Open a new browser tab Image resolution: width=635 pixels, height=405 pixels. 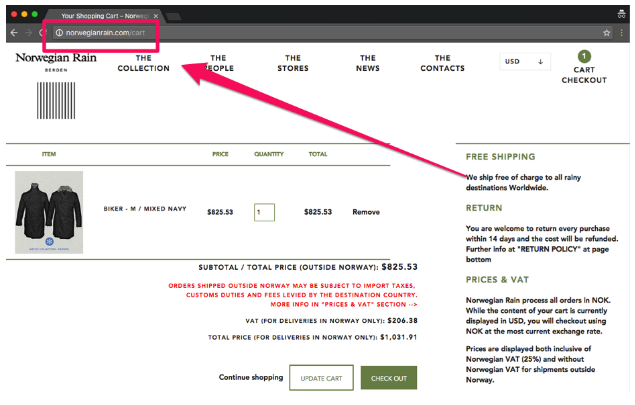(173, 16)
